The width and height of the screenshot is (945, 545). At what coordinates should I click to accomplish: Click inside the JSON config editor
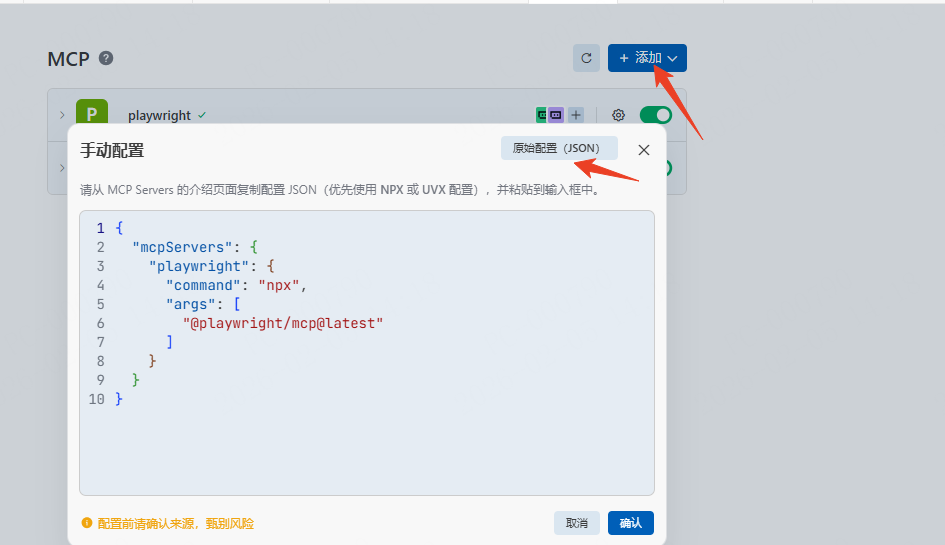click(x=366, y=353)
